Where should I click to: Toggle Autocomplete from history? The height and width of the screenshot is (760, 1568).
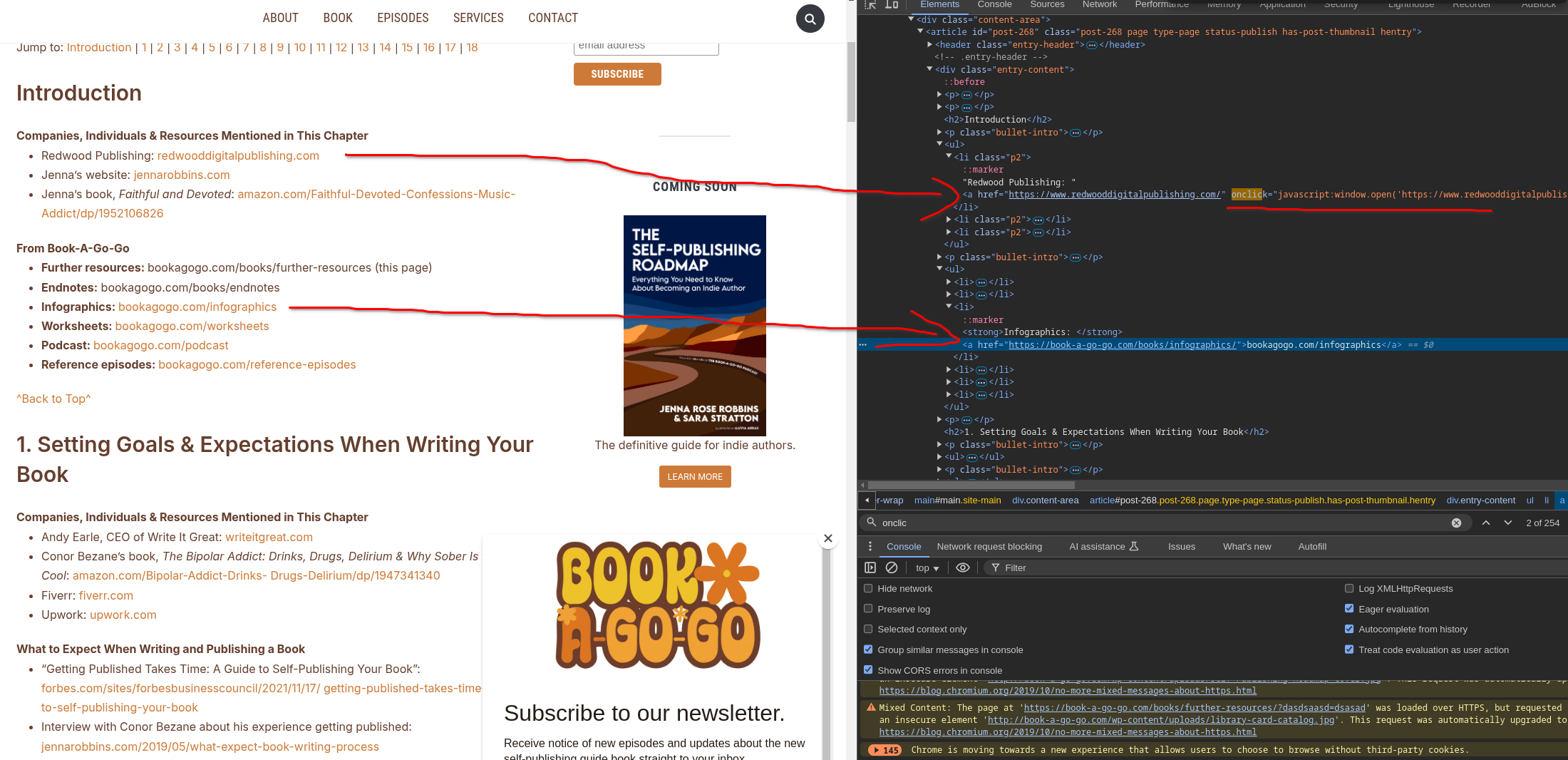click(1349, 629)
